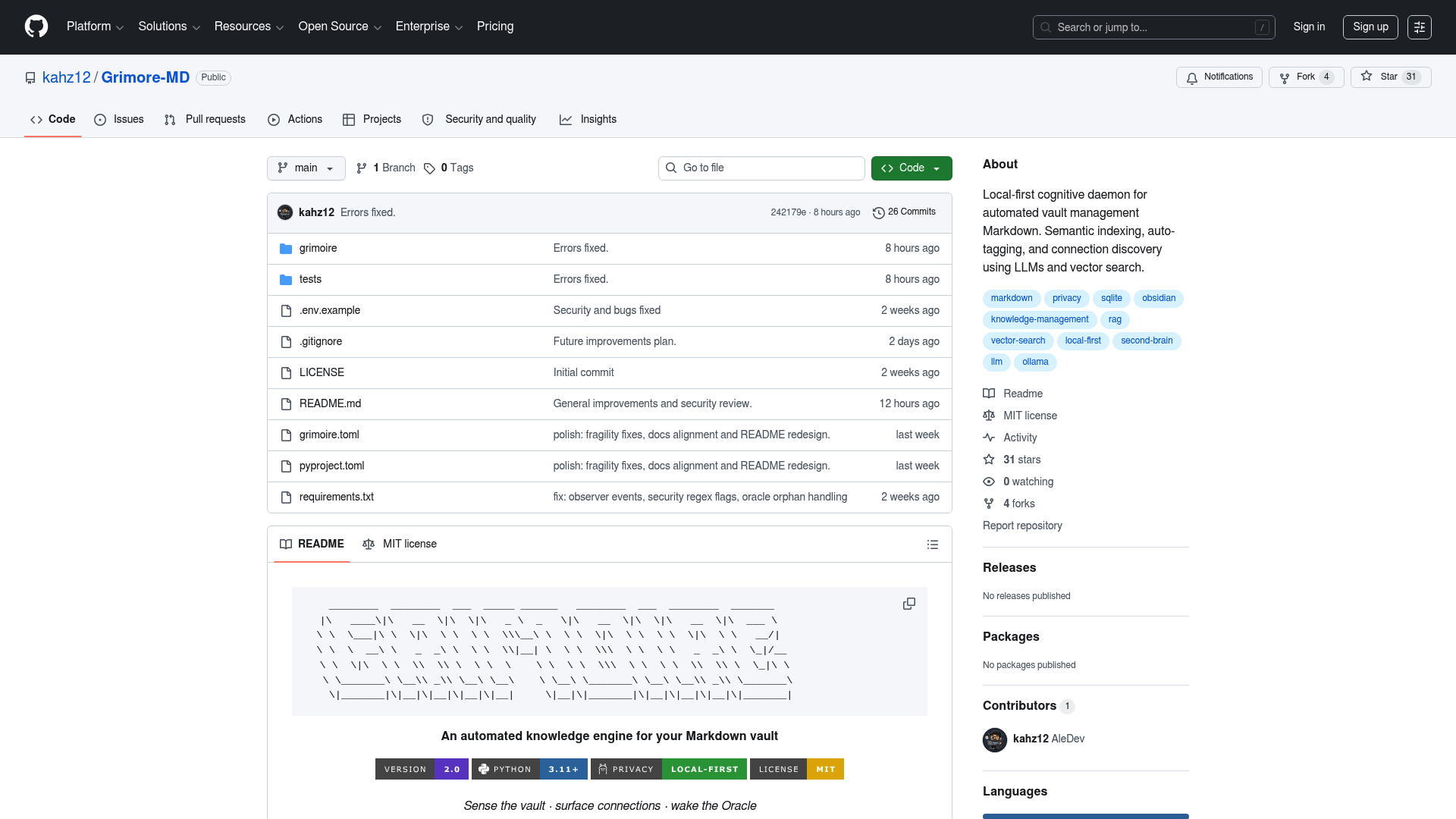Open the kahz12 owner link

(x=67, y=77)
